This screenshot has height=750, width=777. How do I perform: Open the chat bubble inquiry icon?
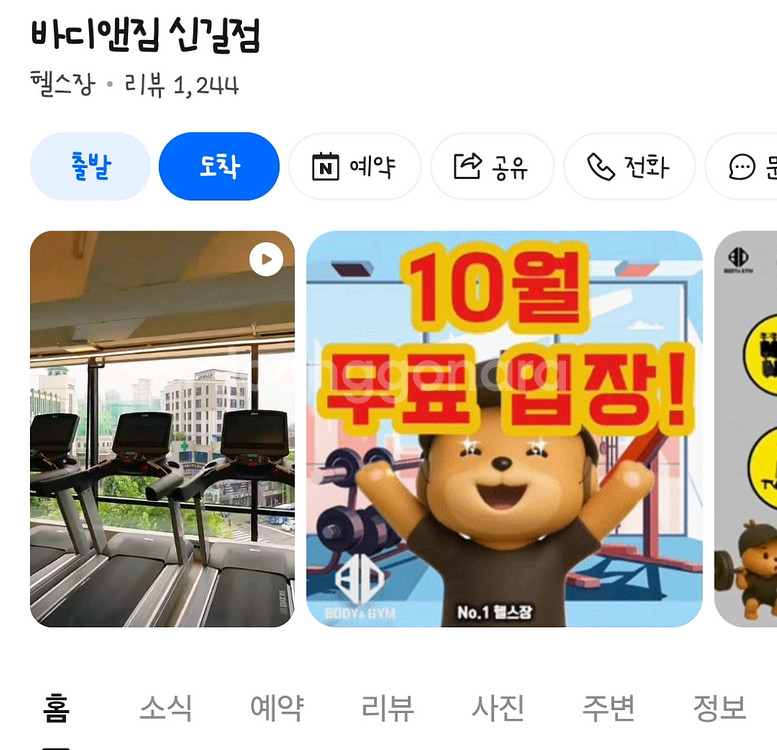coord(742,167)
